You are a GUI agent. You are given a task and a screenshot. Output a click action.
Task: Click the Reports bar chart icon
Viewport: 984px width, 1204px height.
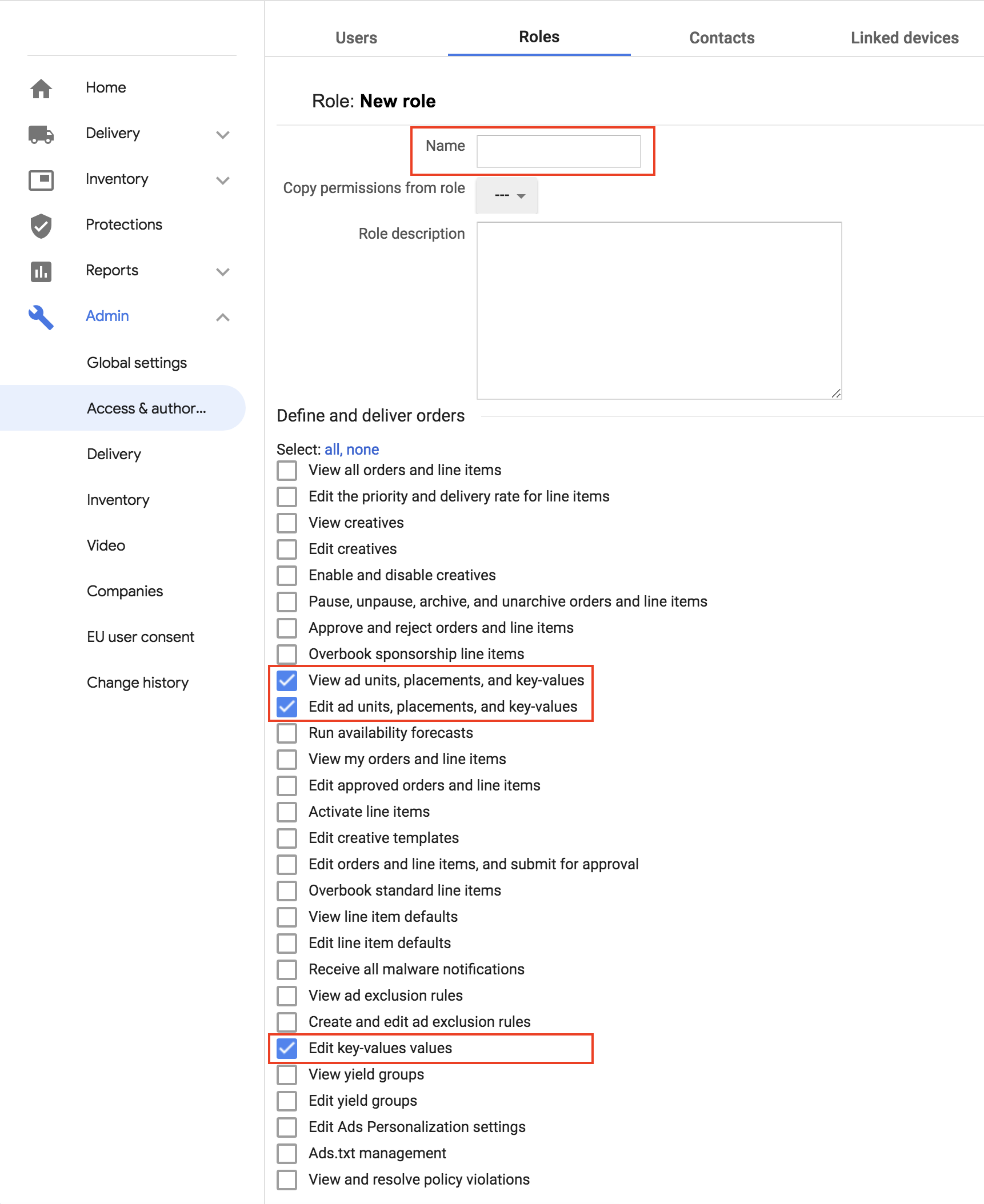pyautogui.click(x=41, y=271)
